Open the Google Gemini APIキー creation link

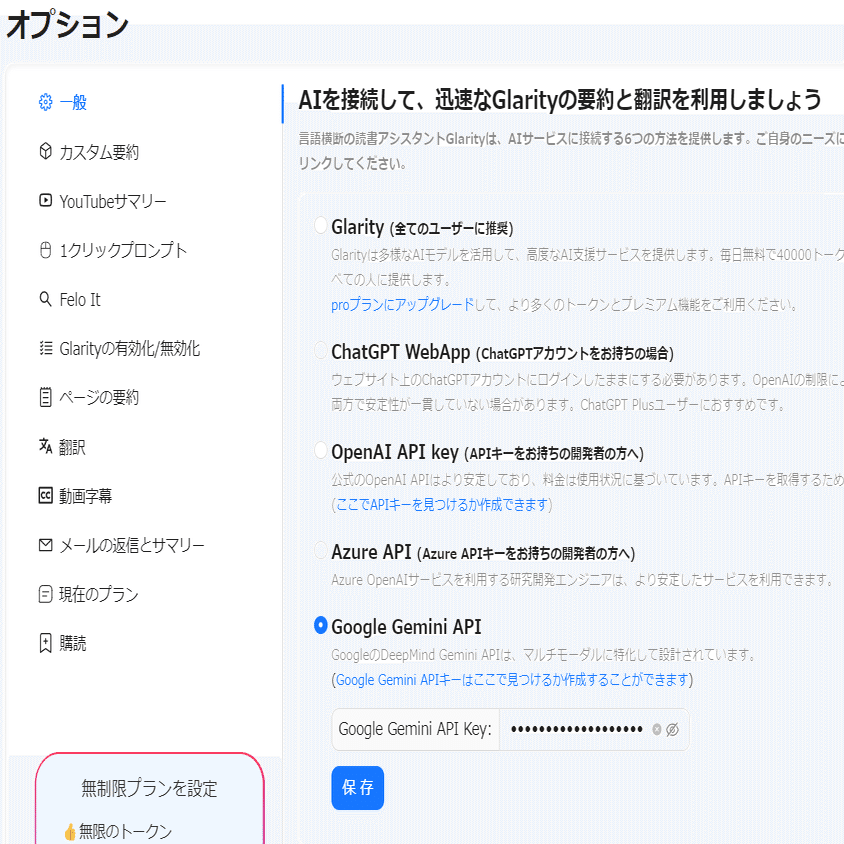pyautogui.click(x=512, y=680)
